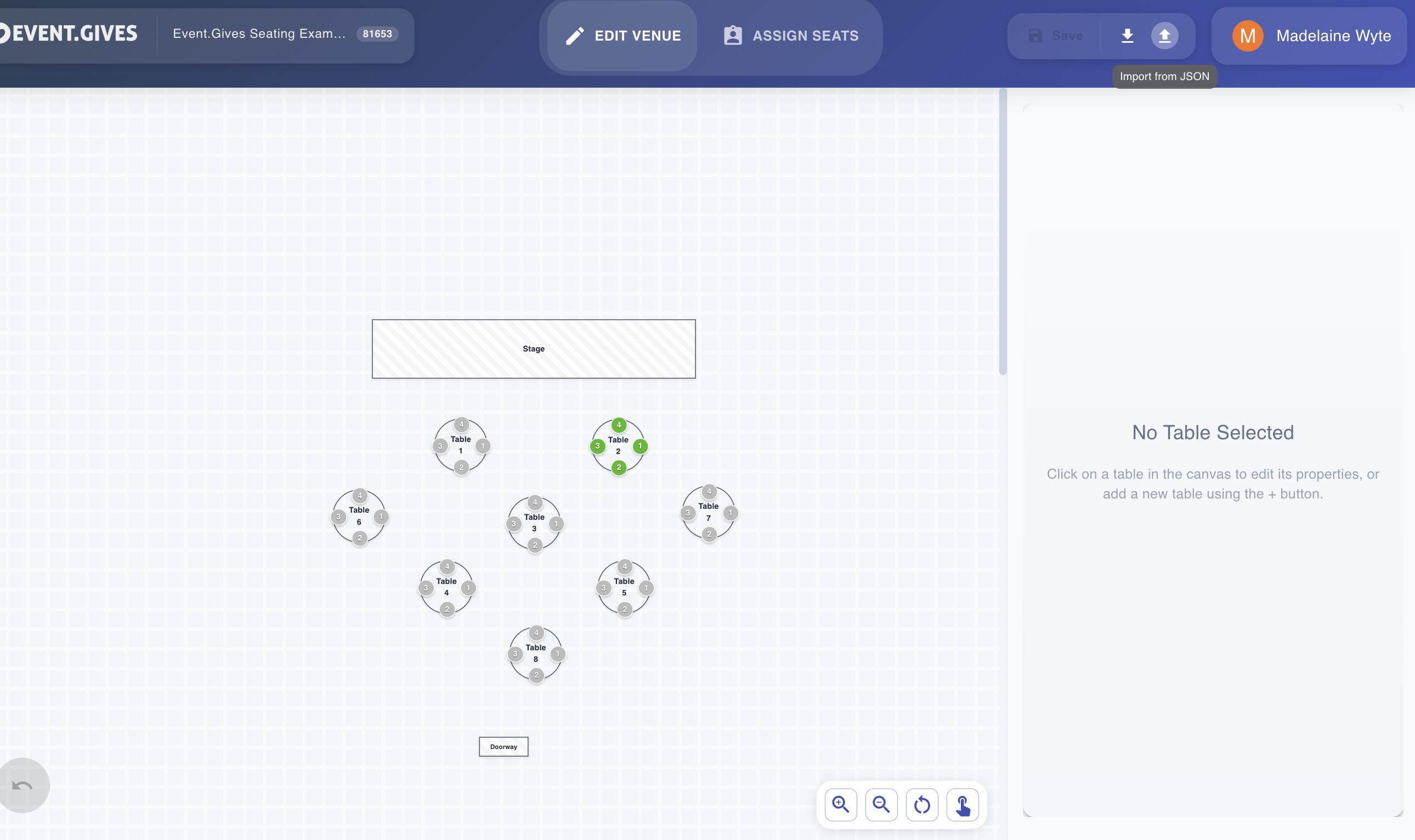Click the Import from JSON upload icon
Screen dimensions: 1415x840
1164,36
